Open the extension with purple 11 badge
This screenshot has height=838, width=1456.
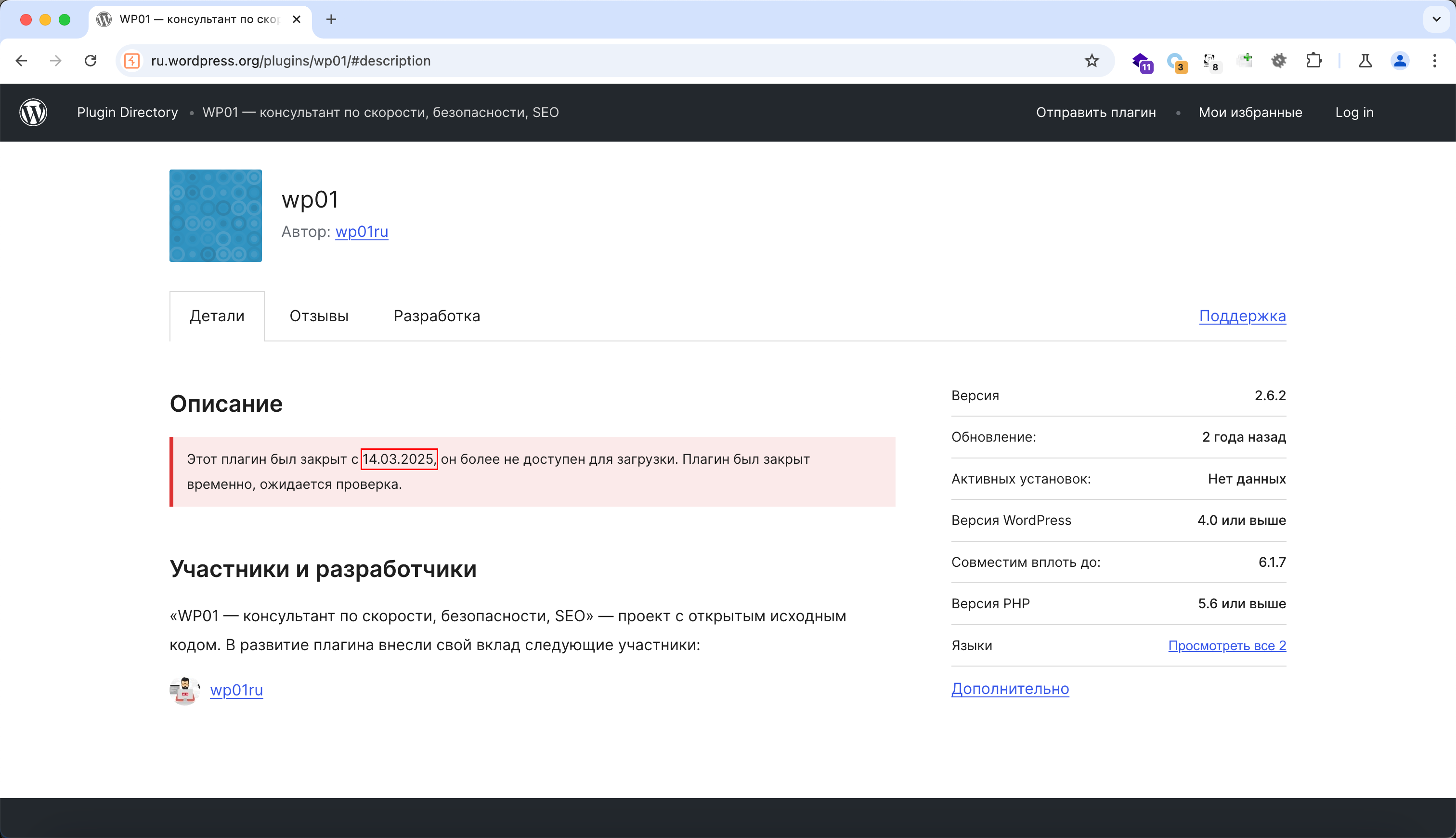tap(1142, 62)
